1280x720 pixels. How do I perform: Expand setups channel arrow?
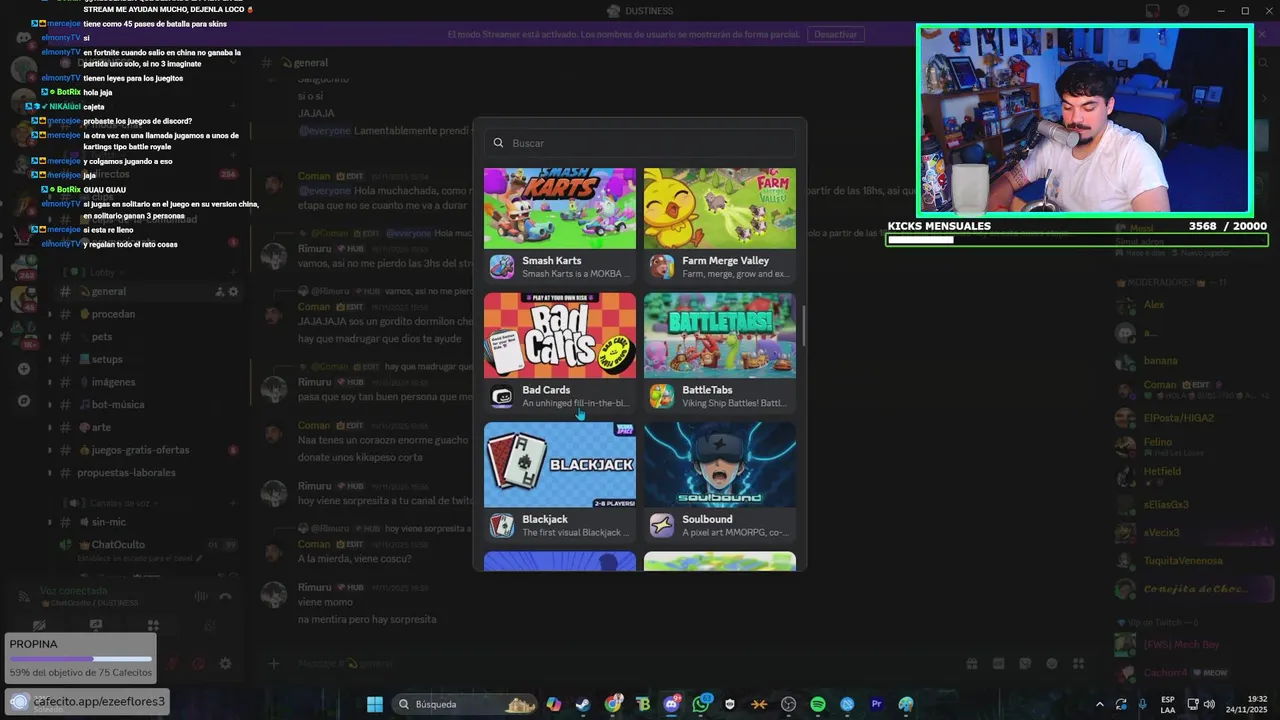(50, 359)
